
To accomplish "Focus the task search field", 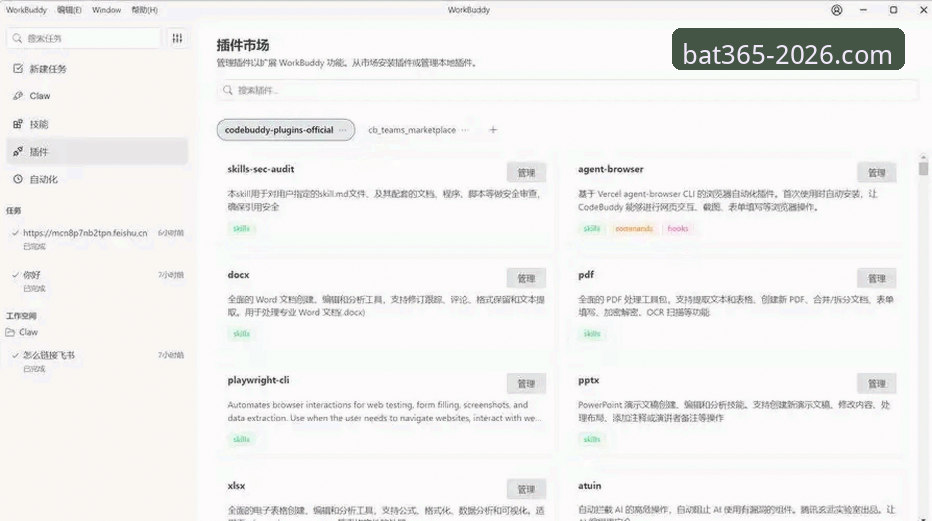I will coord(84,38).
